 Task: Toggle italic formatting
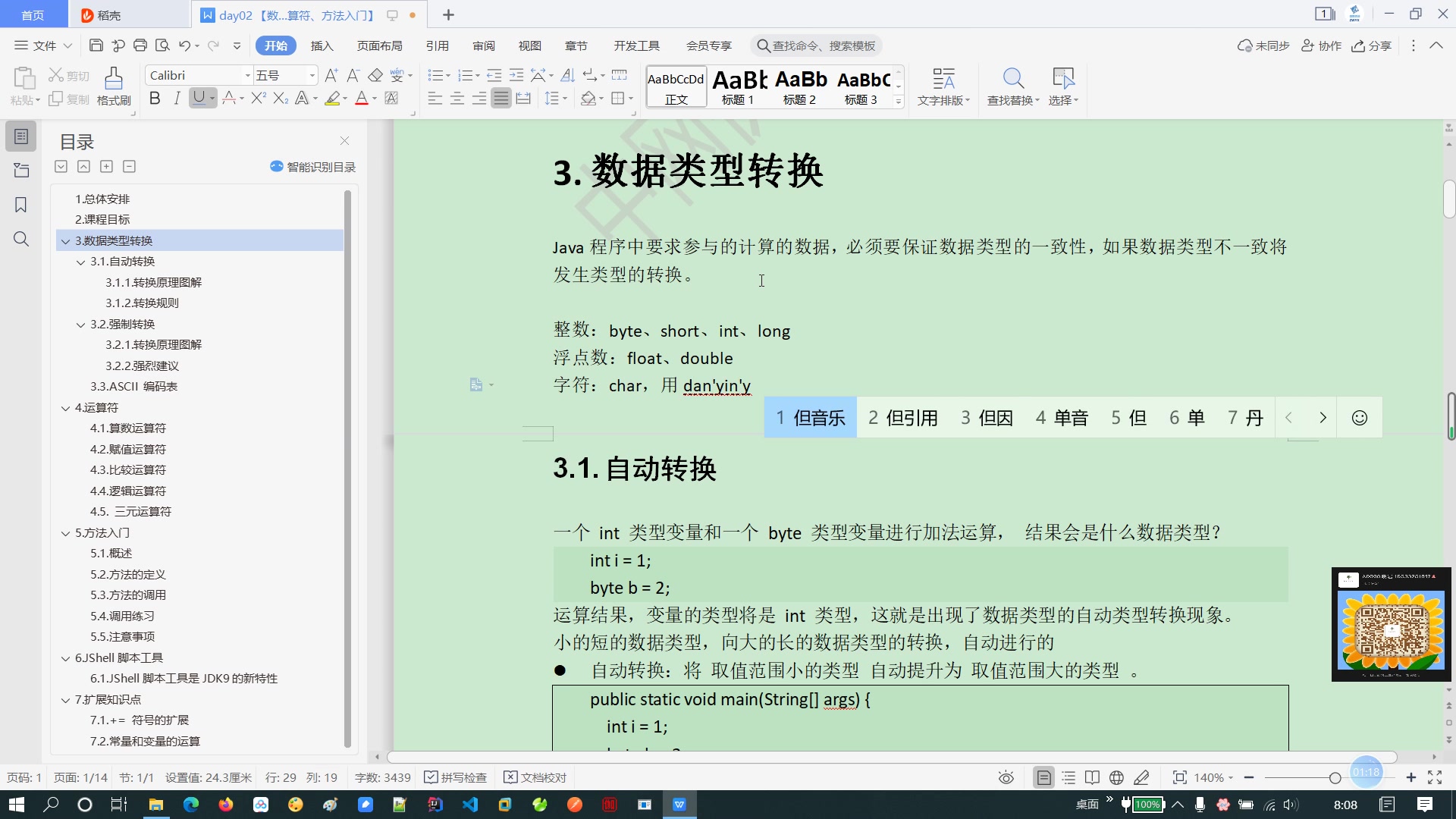[x=177, y=98]
